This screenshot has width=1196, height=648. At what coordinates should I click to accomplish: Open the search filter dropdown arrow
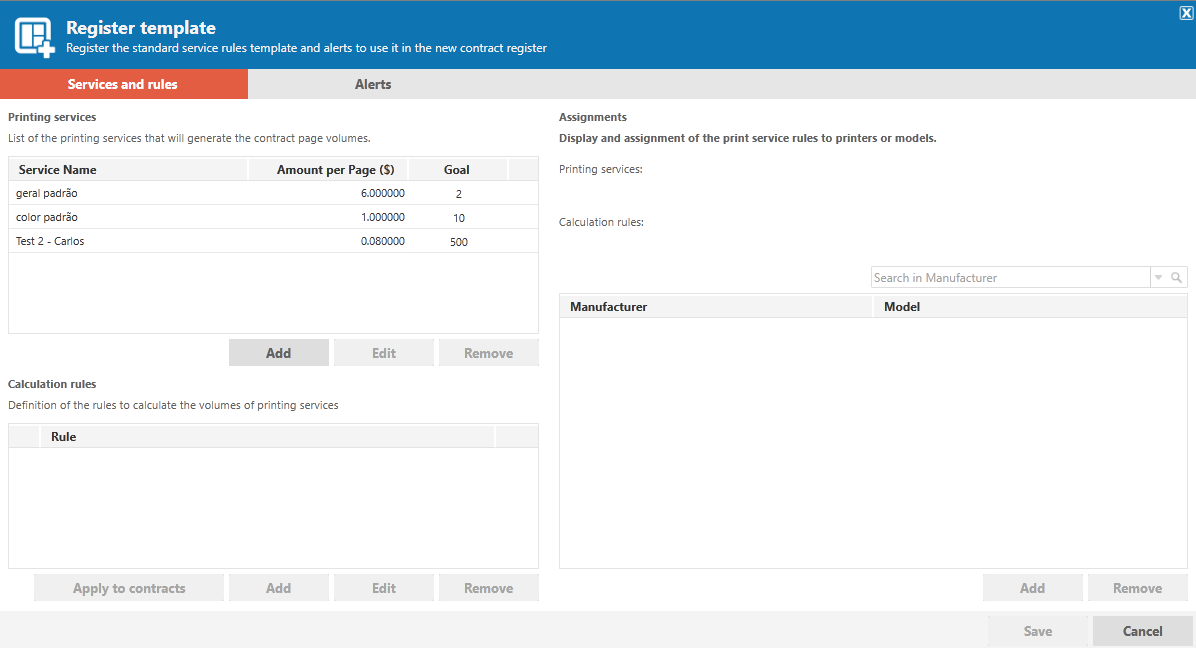[1159, 277]
